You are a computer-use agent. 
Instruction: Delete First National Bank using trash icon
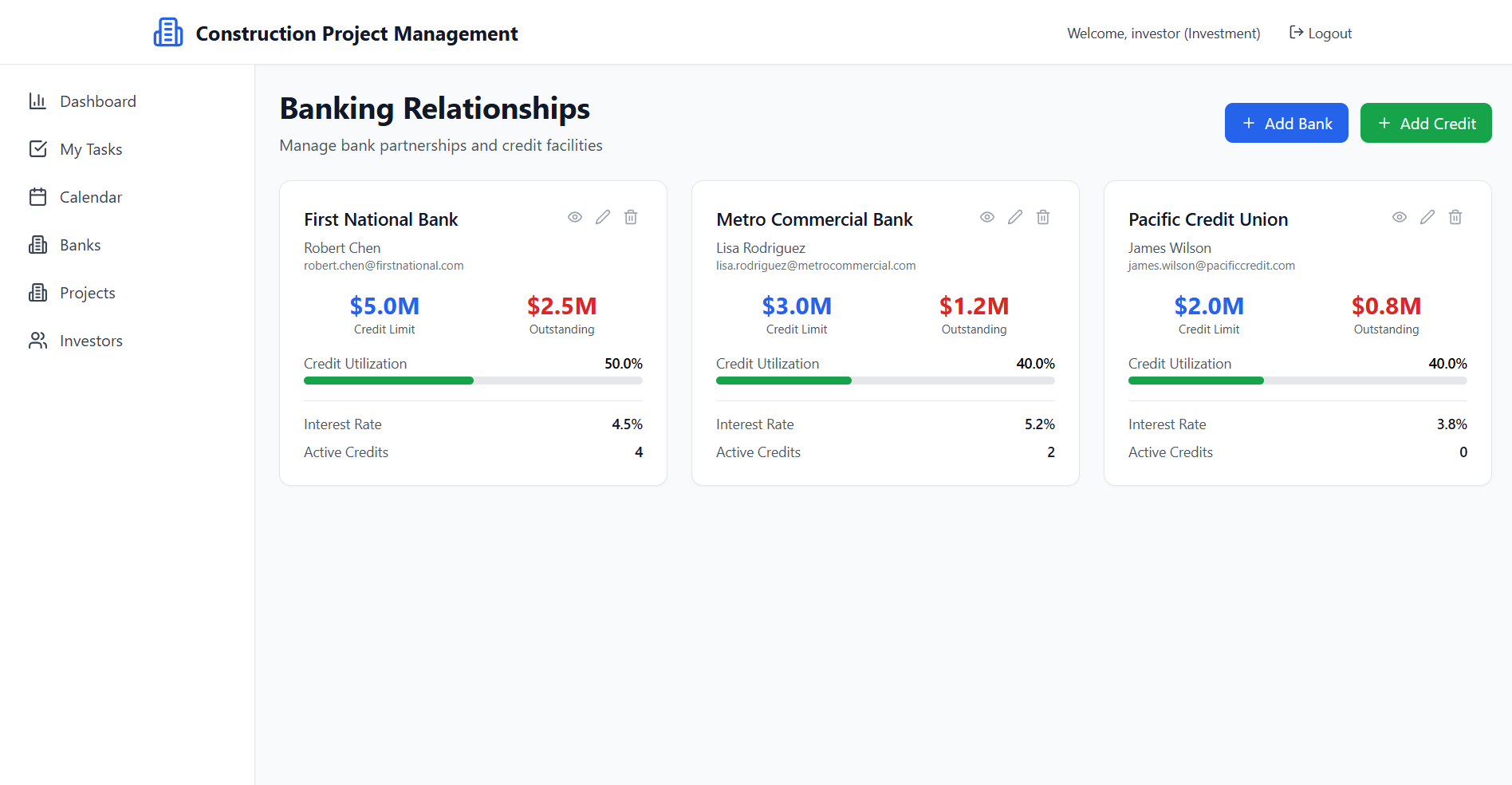tap(631, 217)
